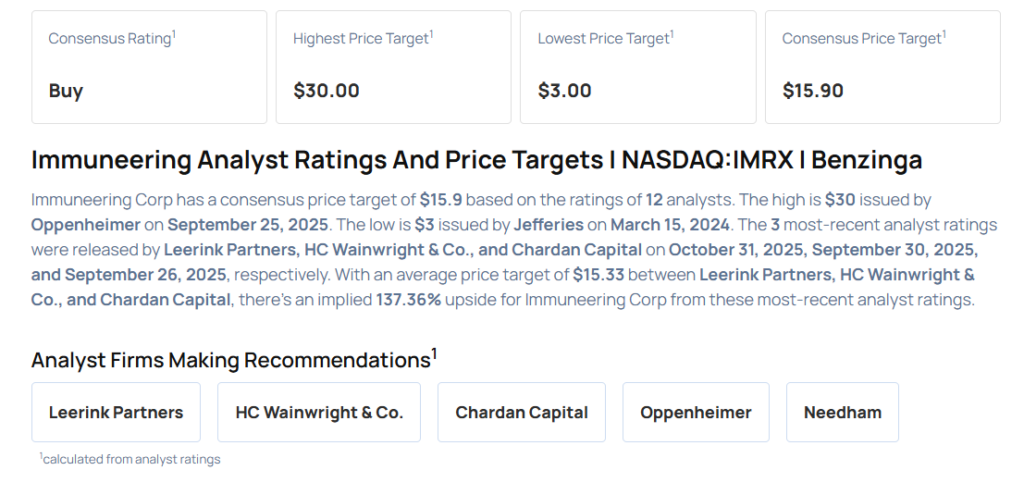Viewport: 1024px width, 495px height.
Task: Click the Leerink Partners firm button
Action: [116, 412]
